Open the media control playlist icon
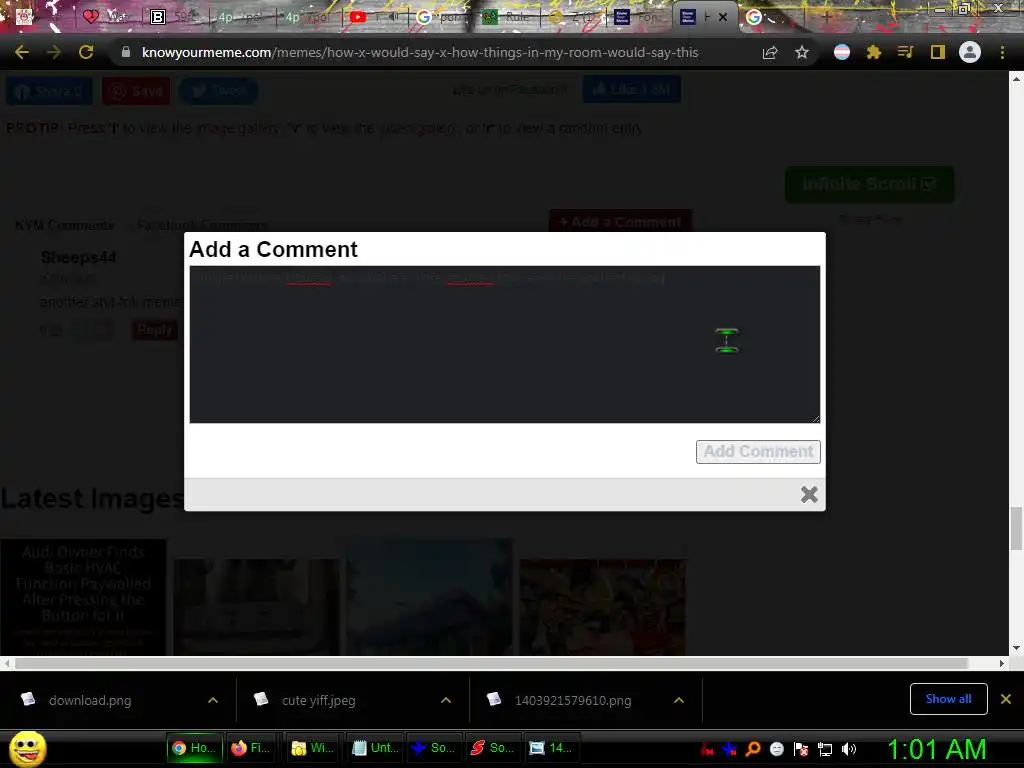Image resolution: width=1024 pixels, height=768 pixels. coord(905,52)
